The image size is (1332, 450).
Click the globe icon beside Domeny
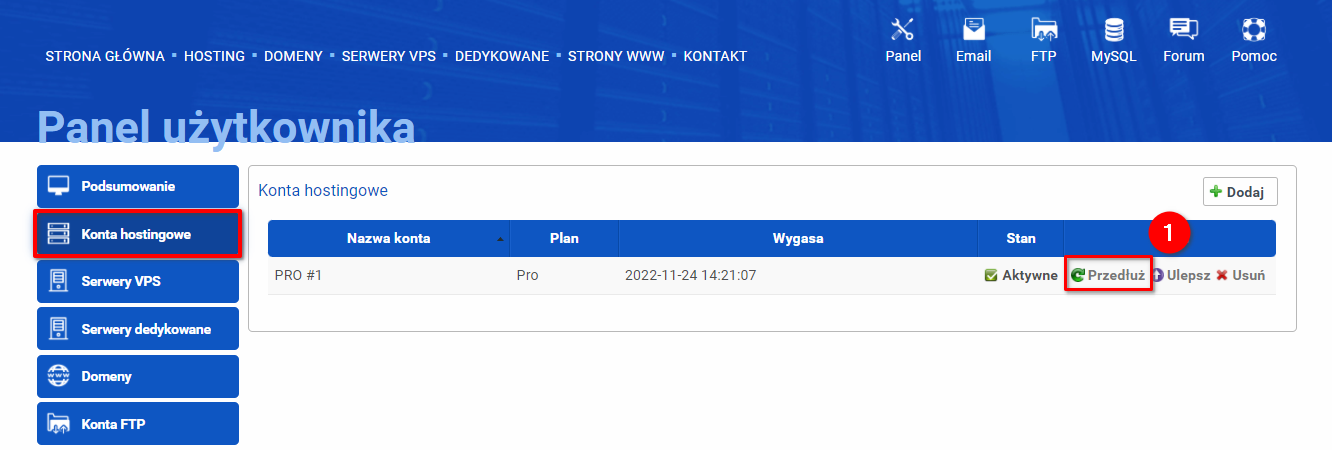(59, 377)
